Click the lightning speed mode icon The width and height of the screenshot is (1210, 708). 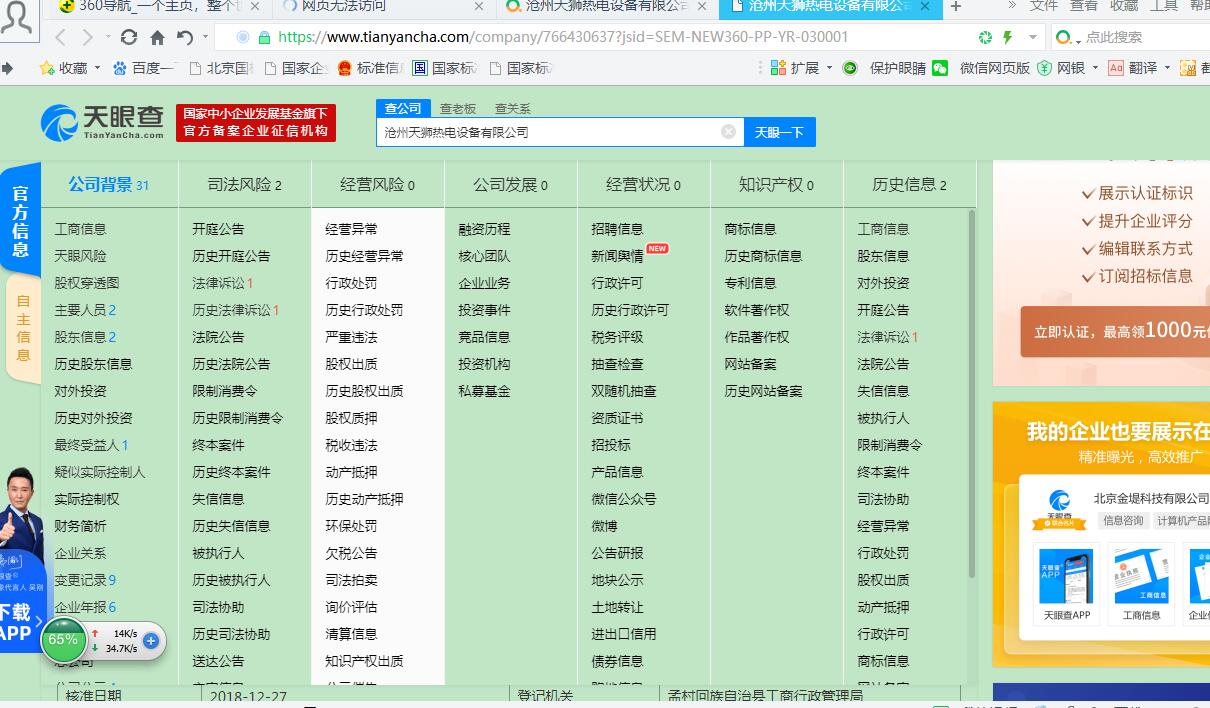1008,38
